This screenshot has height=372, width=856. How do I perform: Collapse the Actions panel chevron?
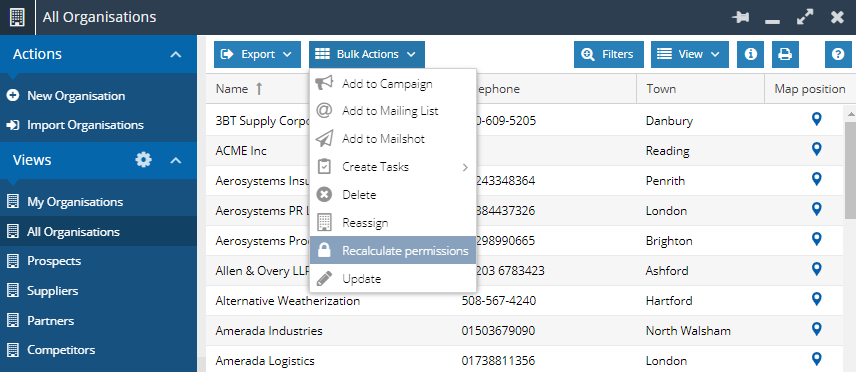pyautogui.click(x=175, y=55)
